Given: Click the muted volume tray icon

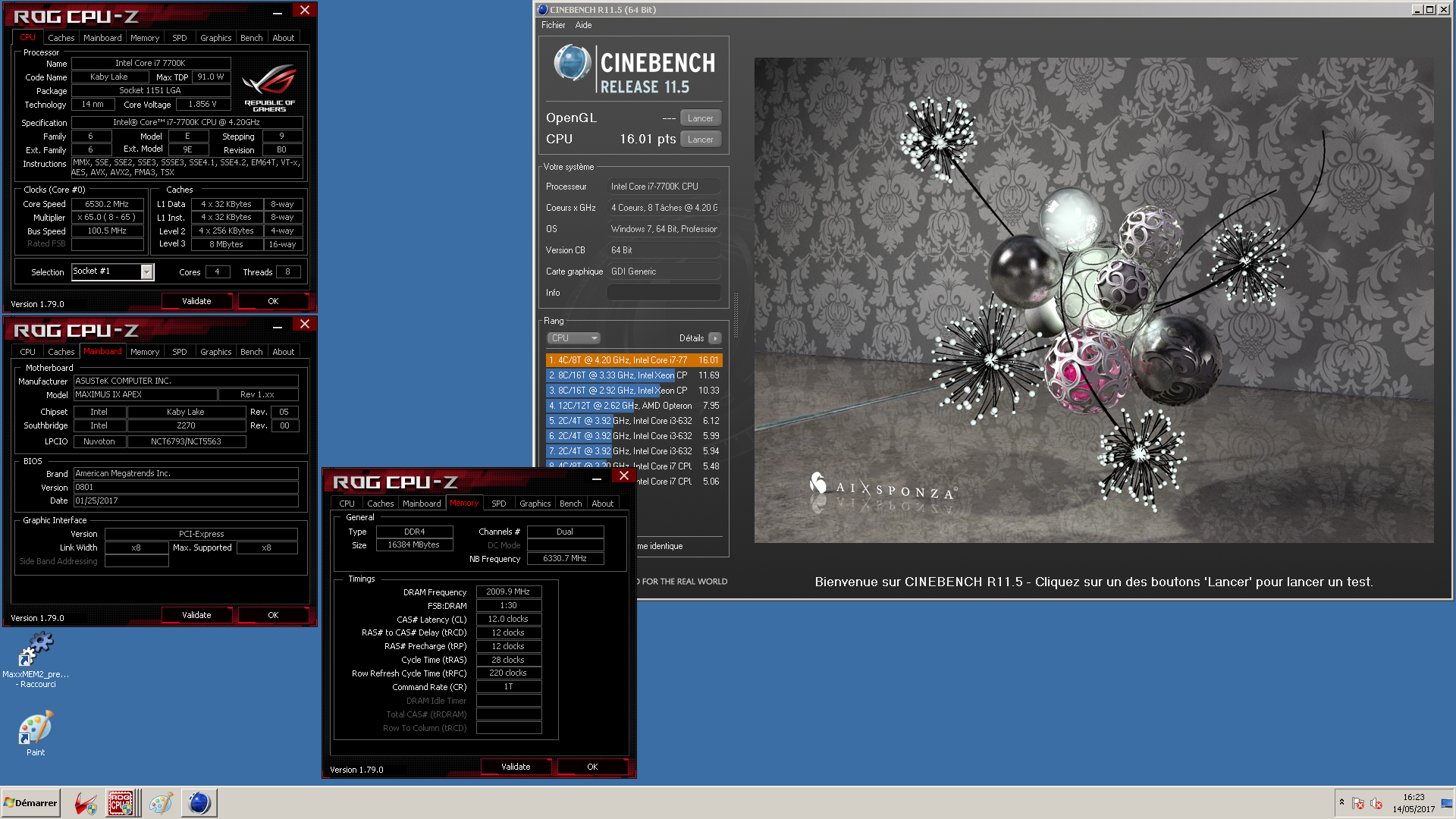Looking at the screenshot, I should [x=1376, y=803].
